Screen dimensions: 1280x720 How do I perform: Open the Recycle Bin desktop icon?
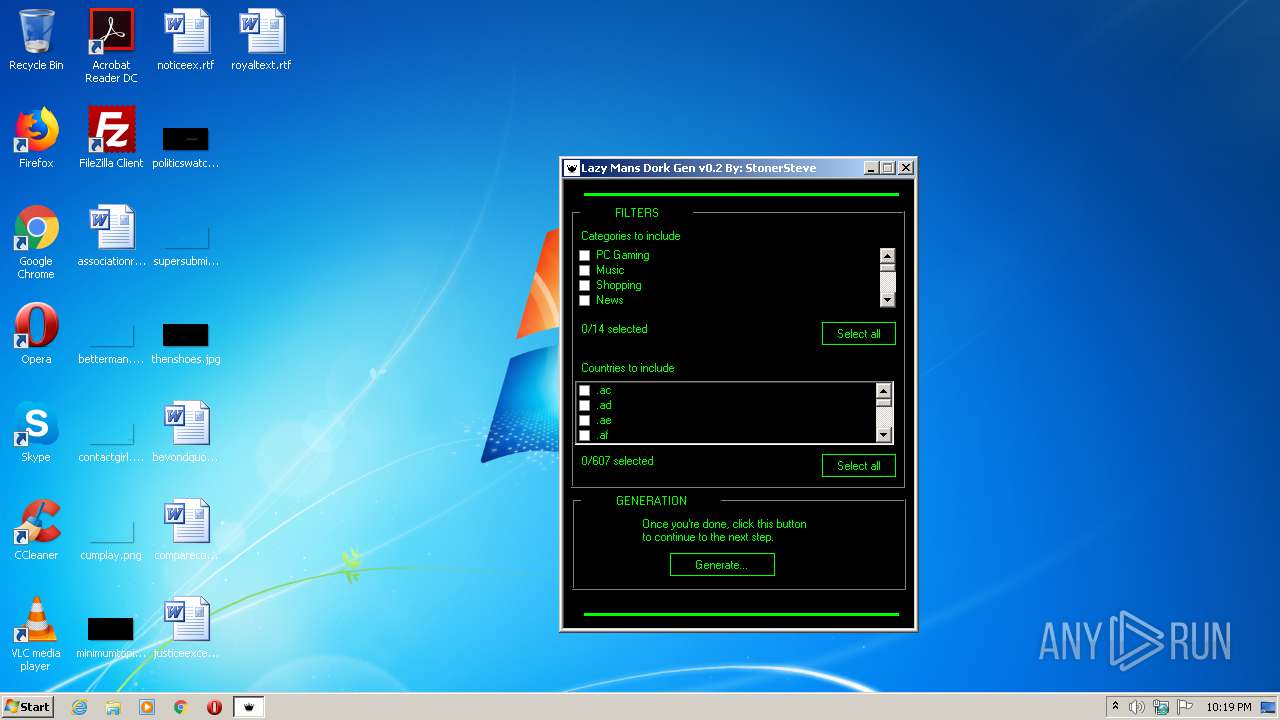pos(36,40)
